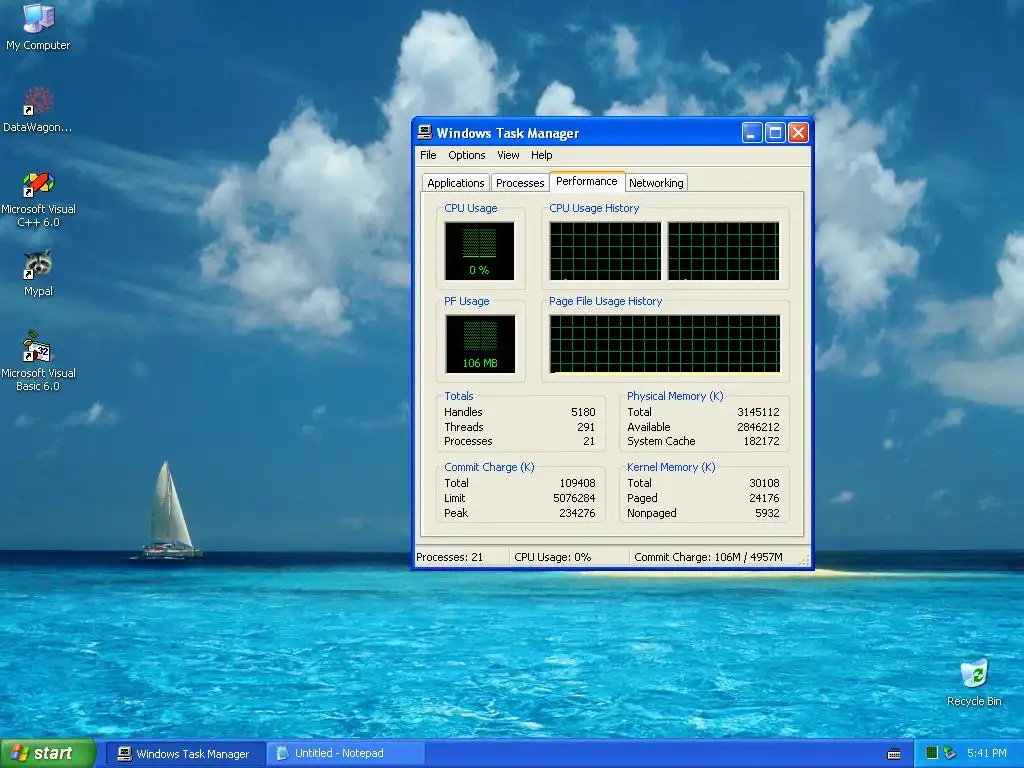This screenshot has width=1024, height=768.
Task: Close the Task Manager window
Action: point(798,133)
